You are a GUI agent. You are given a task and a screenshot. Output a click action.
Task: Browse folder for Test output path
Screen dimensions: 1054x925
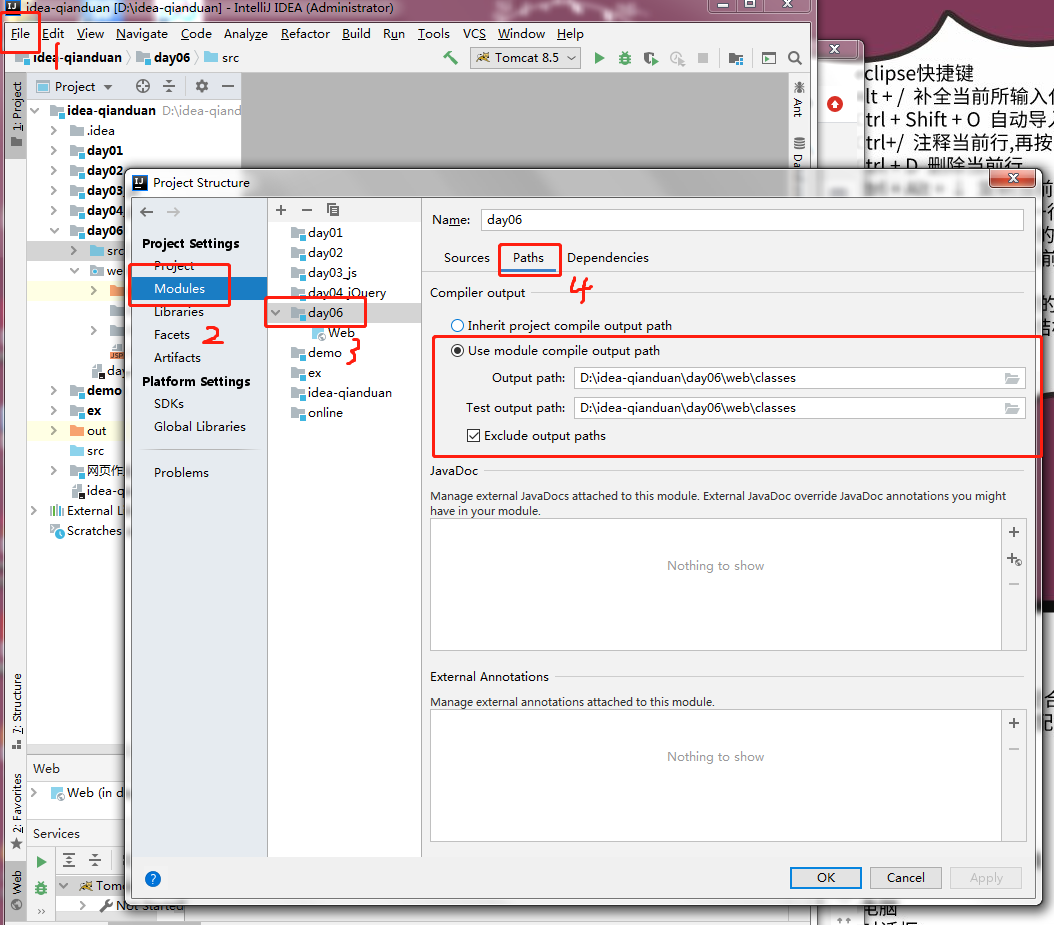pyautogui.click(x=1012, y=408)
